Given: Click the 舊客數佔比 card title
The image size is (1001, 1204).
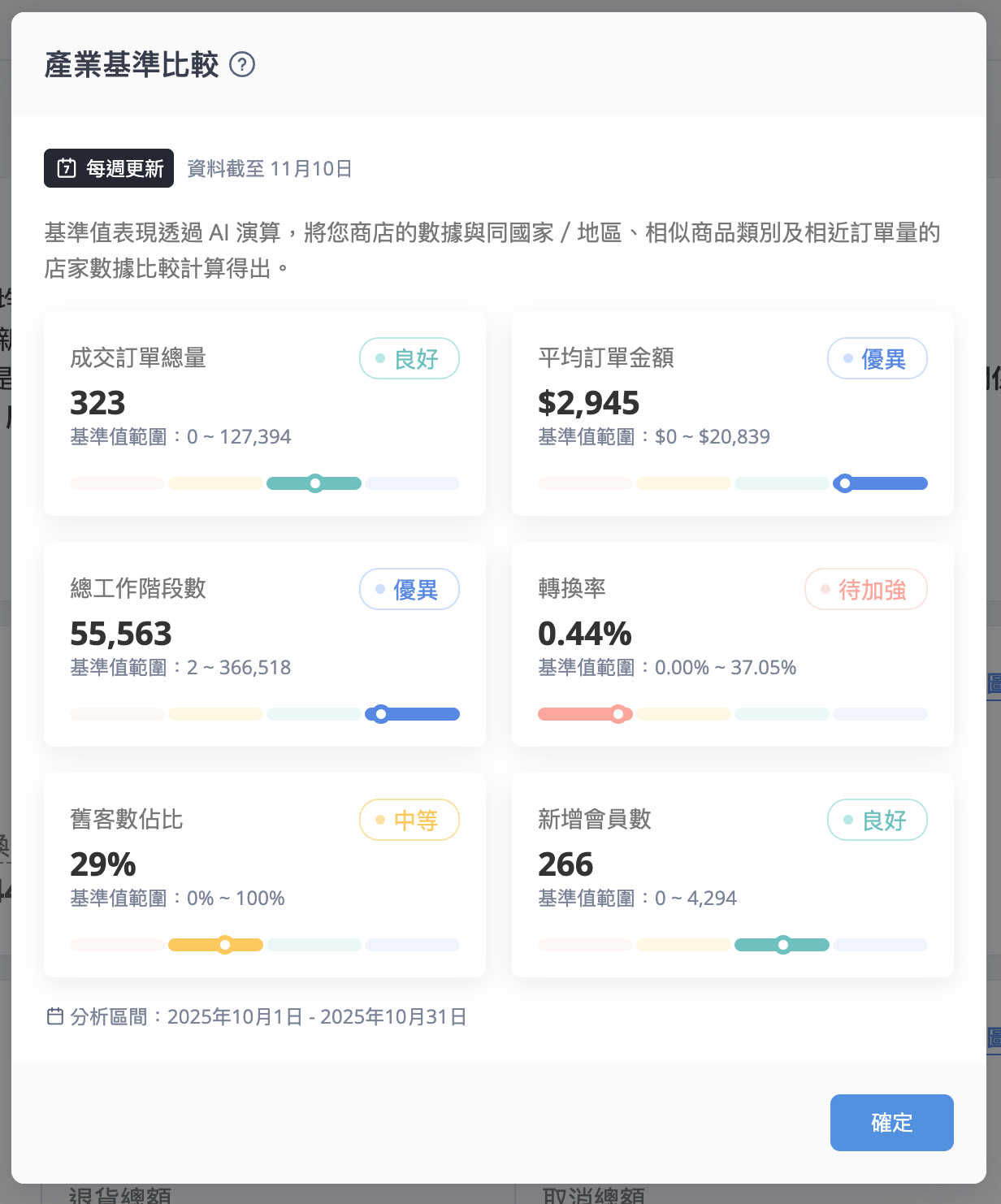Looking at the screenshot, I should pyautogui.click(x=127, y=819).
